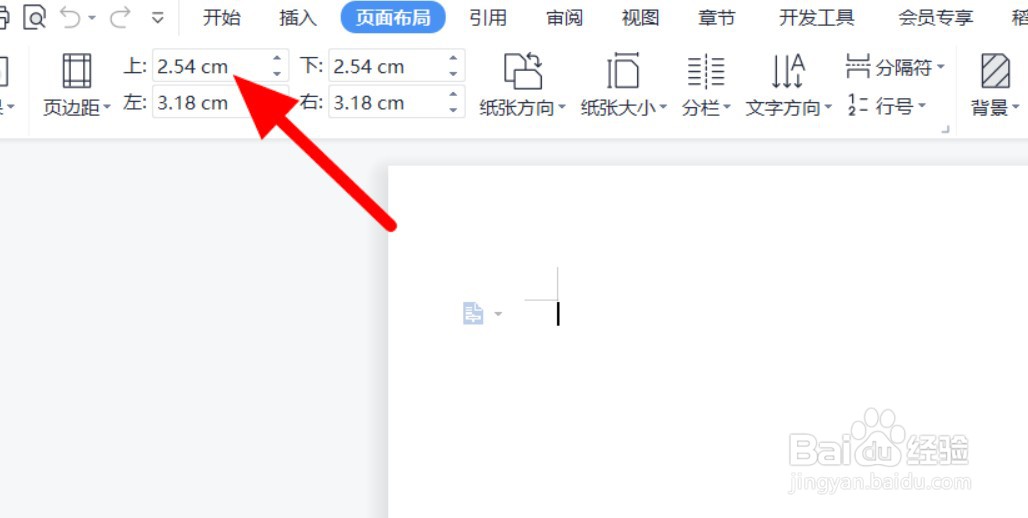Expand the 分栏 dropdown label

point(706,108)
